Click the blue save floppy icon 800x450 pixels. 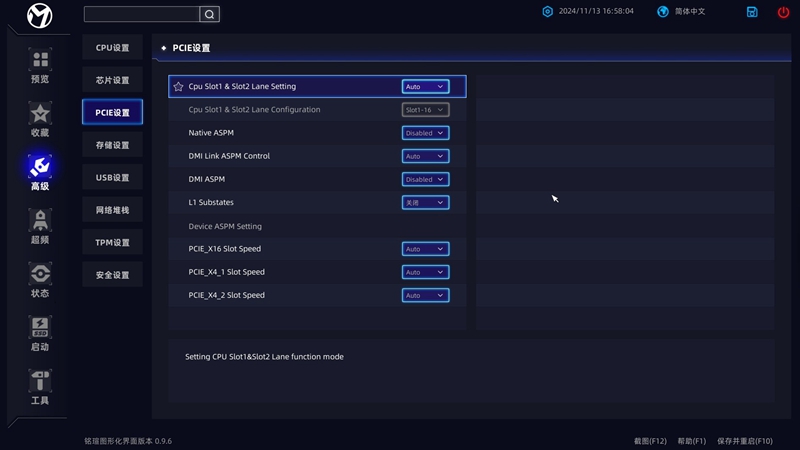point(752,12)
